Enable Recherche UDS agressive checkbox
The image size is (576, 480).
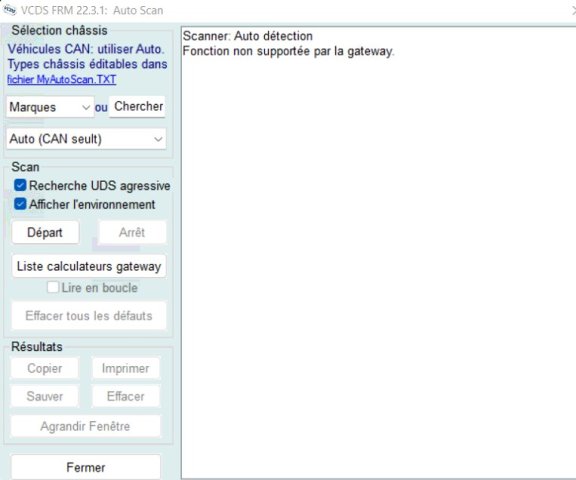(20, 185)
